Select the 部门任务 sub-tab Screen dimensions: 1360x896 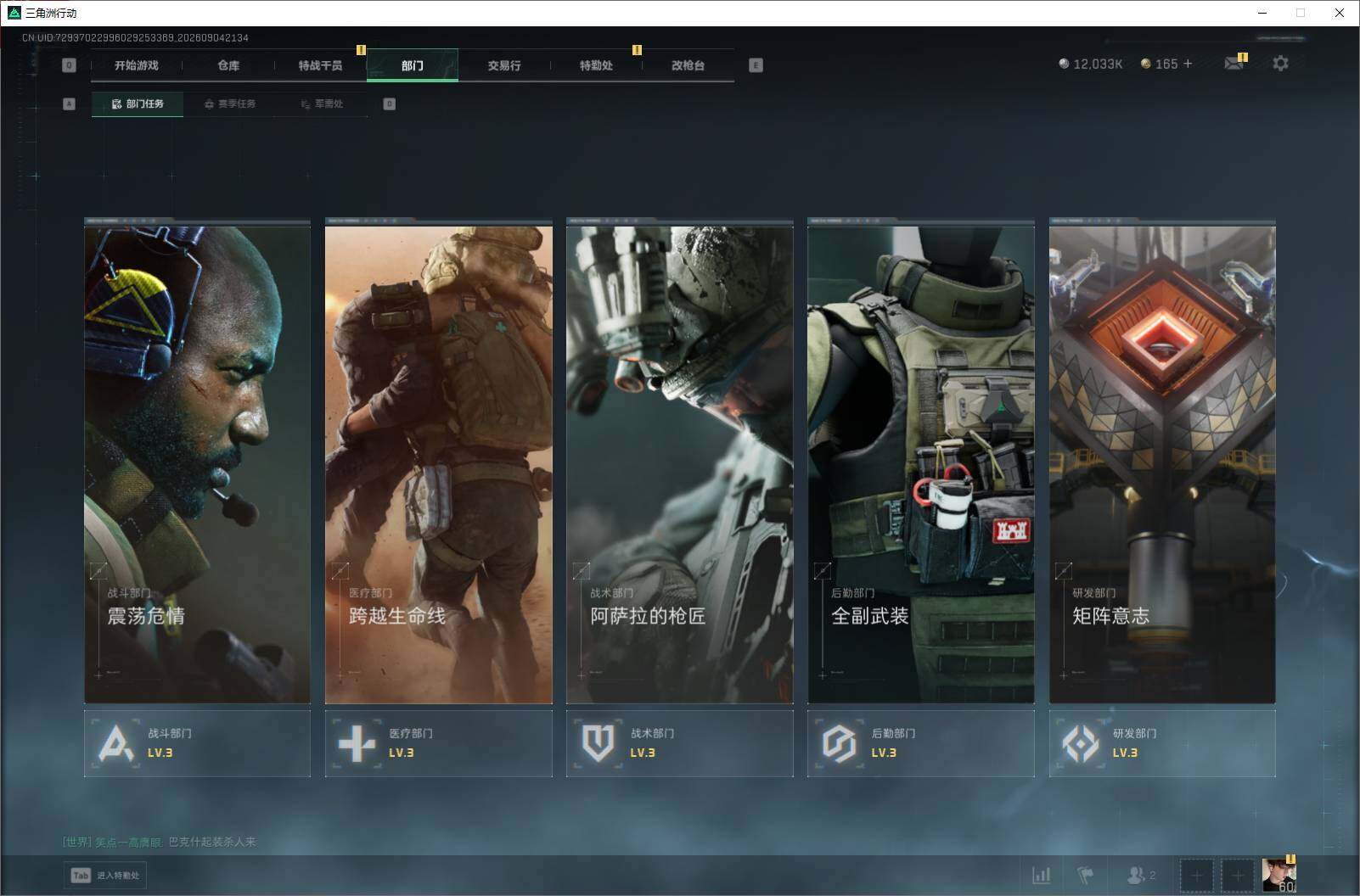pos(138,104)
